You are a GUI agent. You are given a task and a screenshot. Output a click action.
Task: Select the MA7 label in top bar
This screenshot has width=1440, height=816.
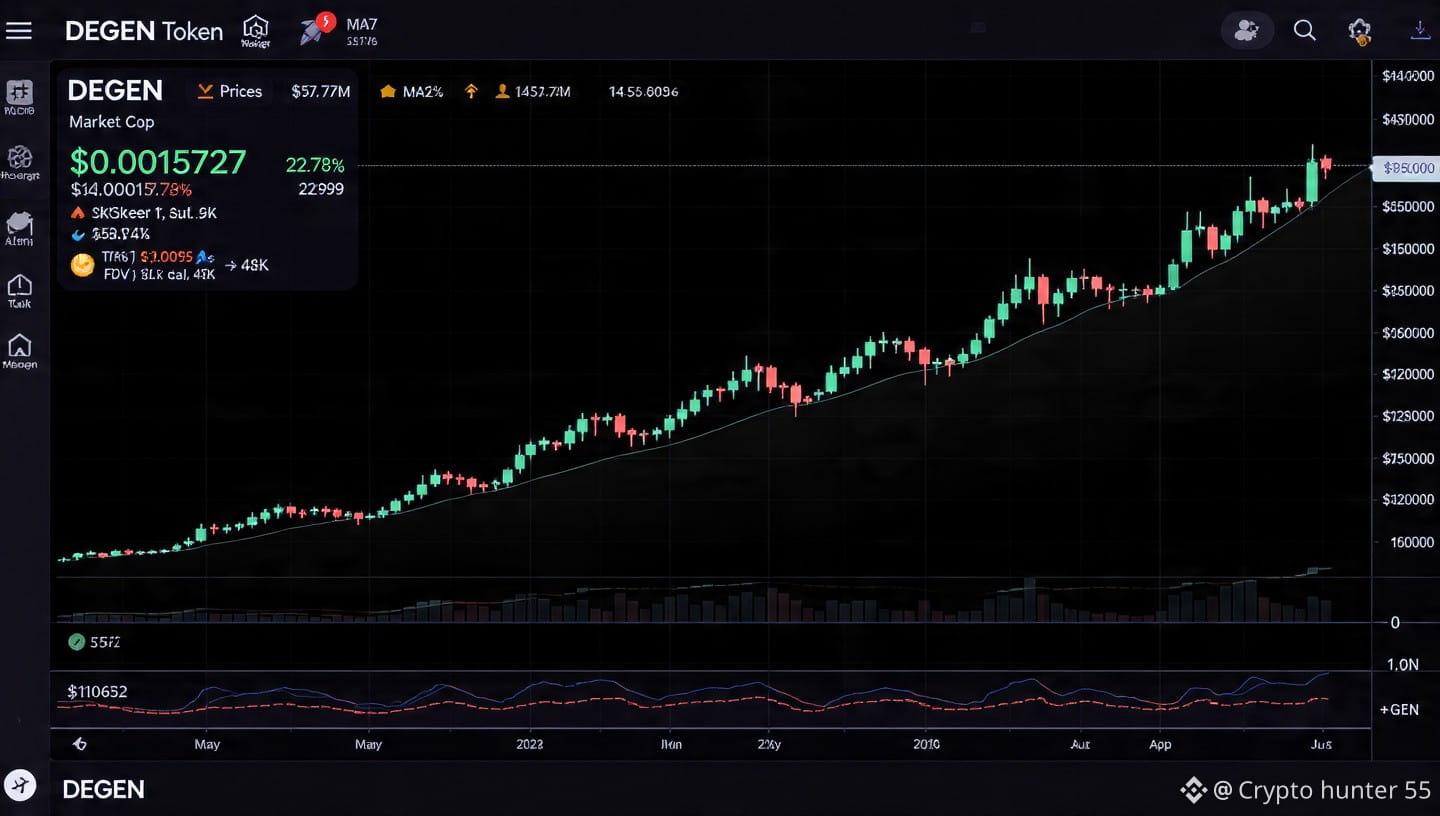[361, 23]
